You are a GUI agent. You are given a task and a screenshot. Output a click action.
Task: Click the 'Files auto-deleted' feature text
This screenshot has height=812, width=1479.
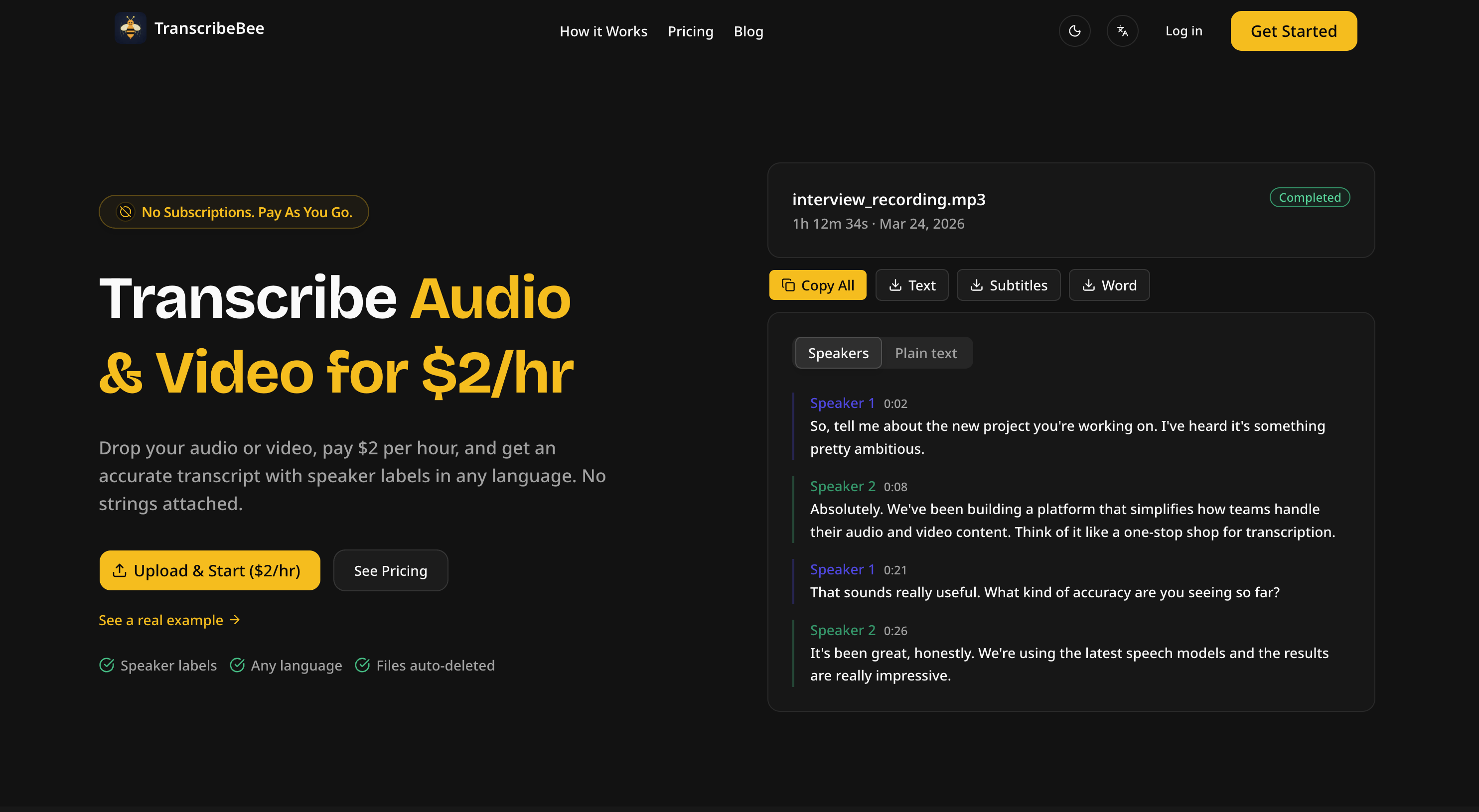pyautogui.click(x=435, y=665)
